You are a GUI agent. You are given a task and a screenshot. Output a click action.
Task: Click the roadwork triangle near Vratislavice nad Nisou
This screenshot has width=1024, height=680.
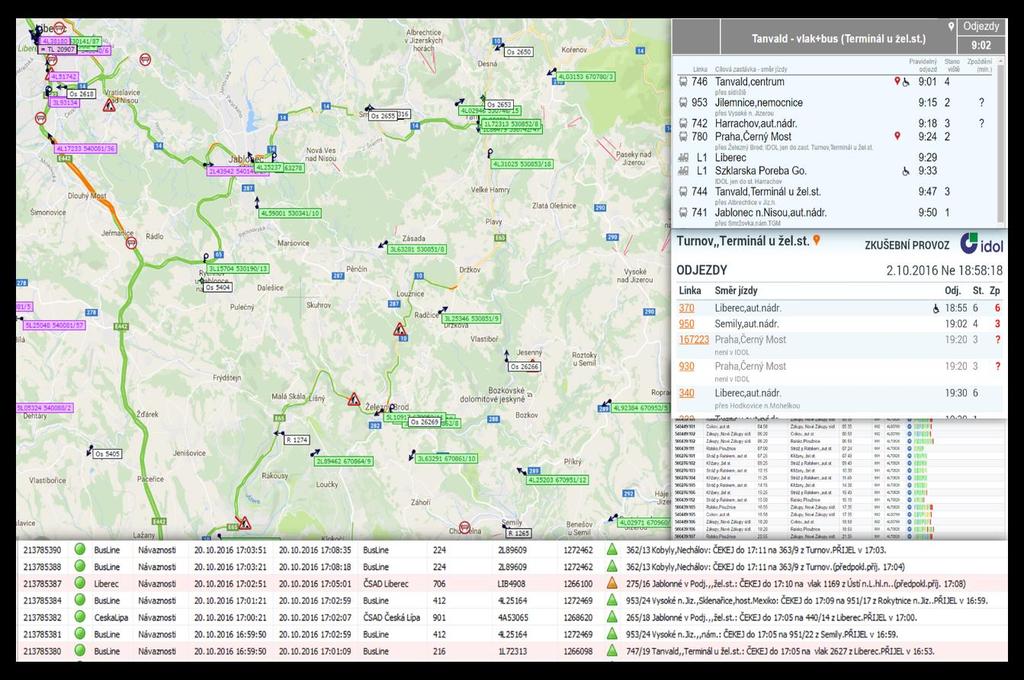(109, 105)
